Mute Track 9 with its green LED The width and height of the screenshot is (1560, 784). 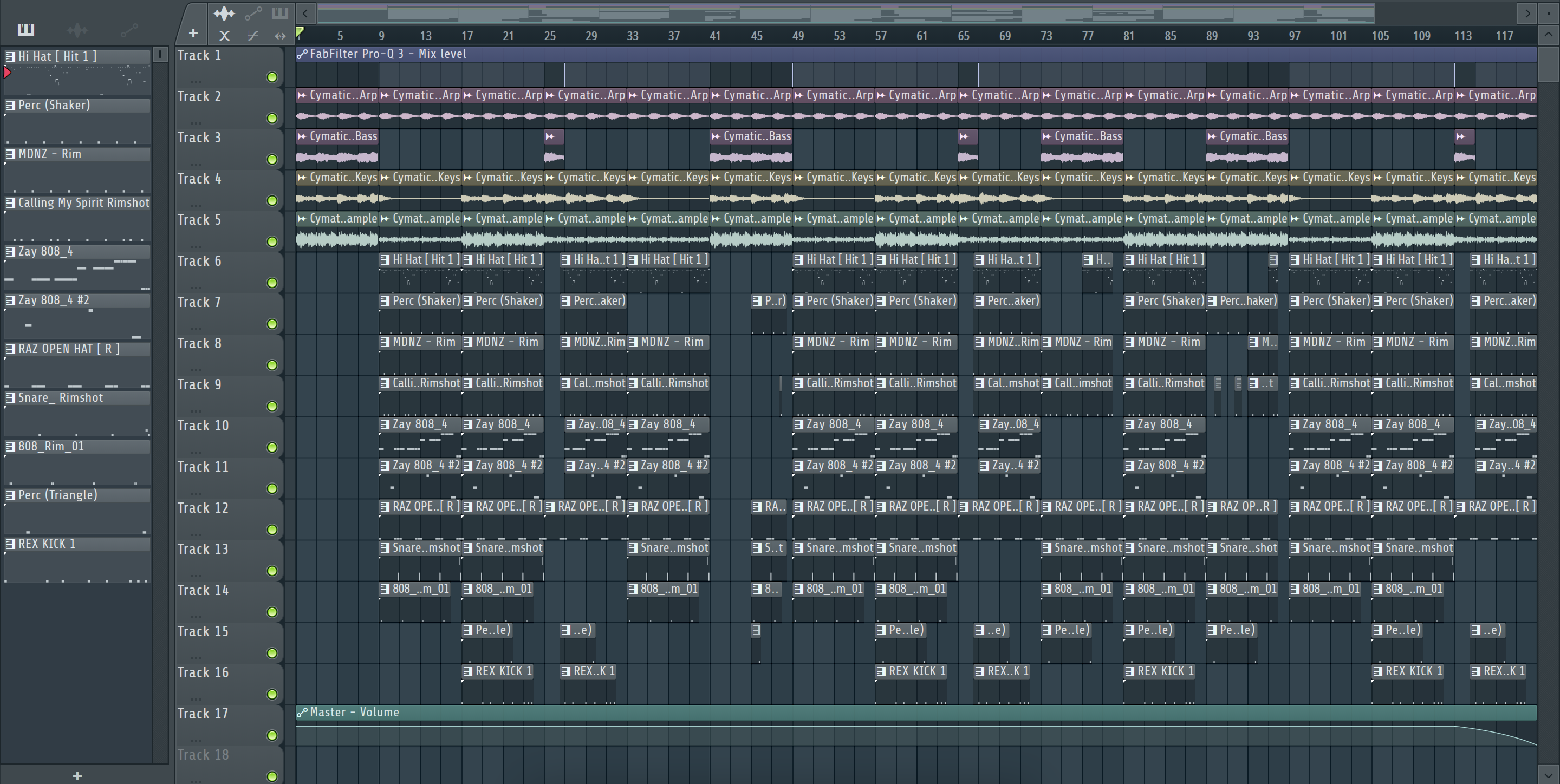click(x=272, y=406)
